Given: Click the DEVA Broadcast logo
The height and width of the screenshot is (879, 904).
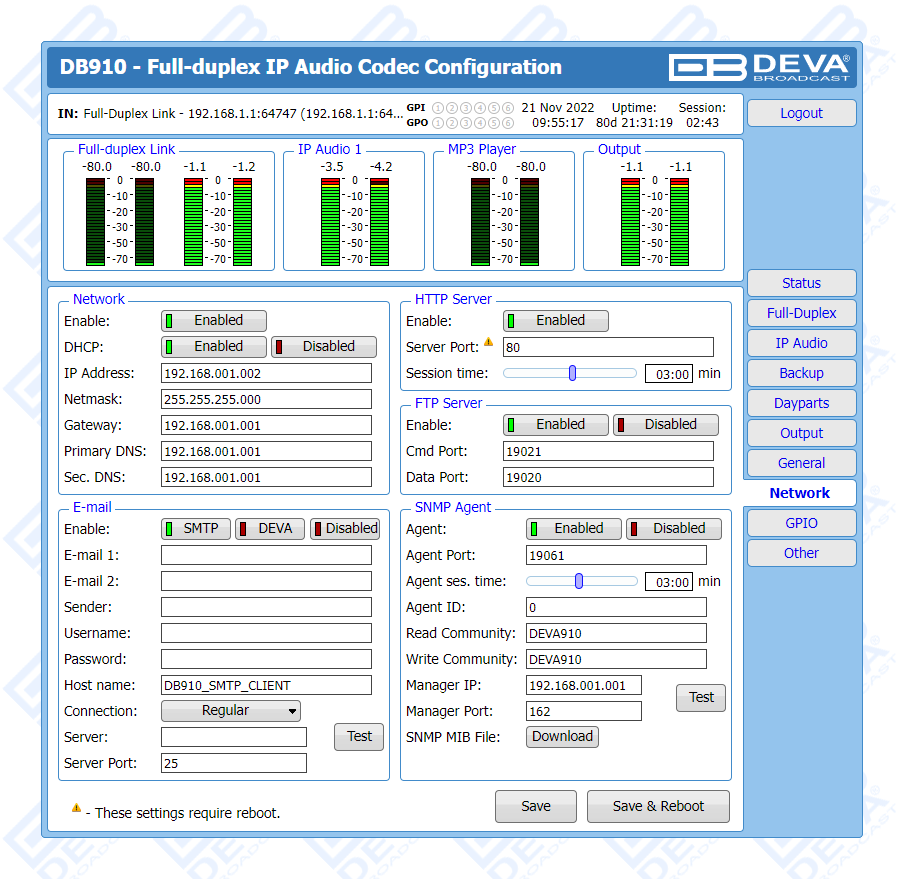Looking at the screenshot, I should (x=759, y=67).
